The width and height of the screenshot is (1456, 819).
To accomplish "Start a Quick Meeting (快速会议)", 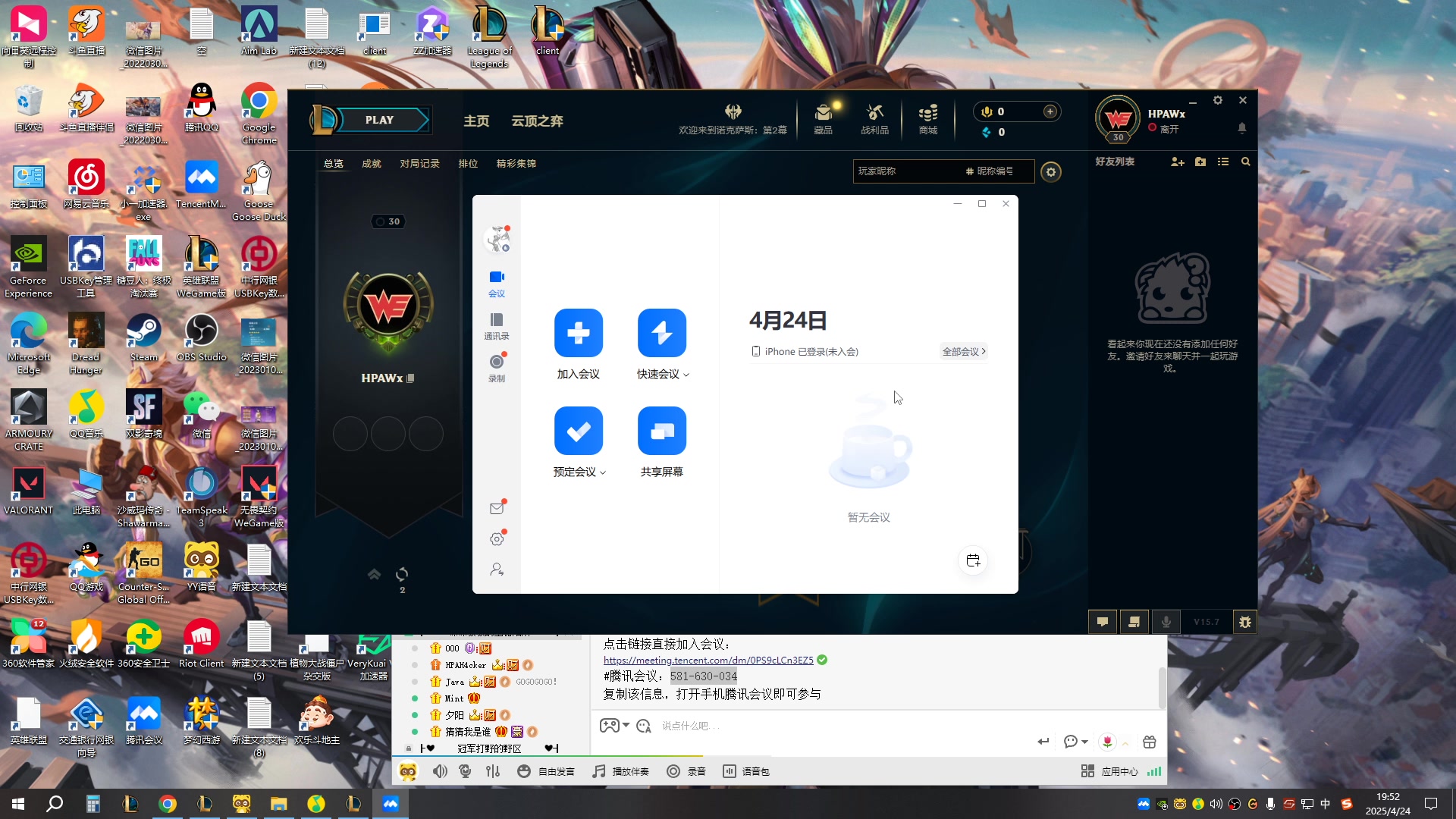I will [661, 333].
